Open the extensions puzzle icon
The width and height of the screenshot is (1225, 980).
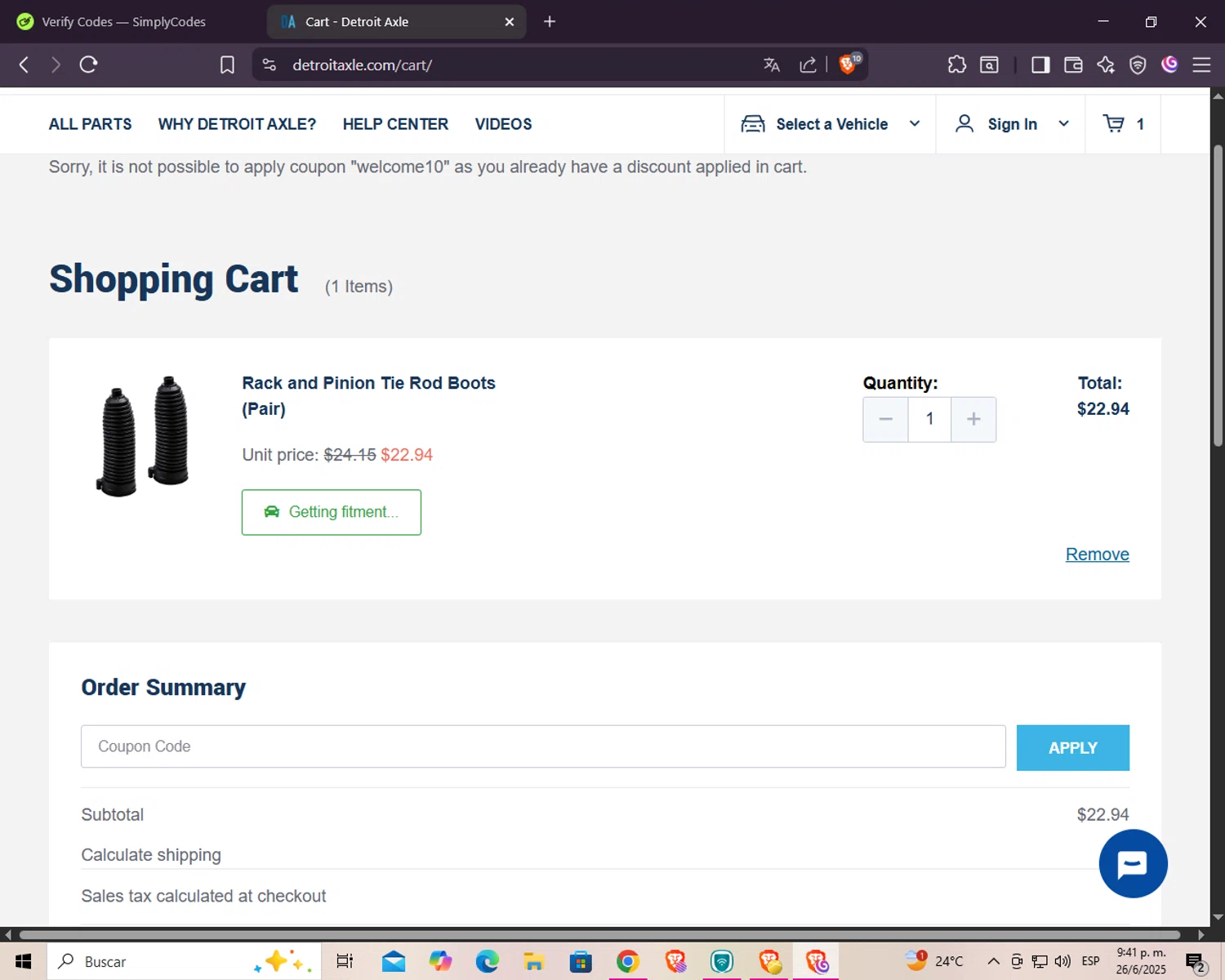pos(957,65)
